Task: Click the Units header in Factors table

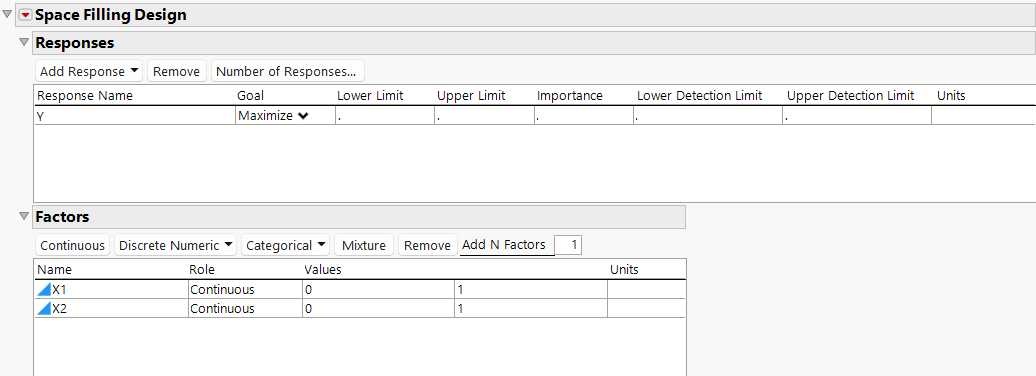Action: click(x=624, y=270)
